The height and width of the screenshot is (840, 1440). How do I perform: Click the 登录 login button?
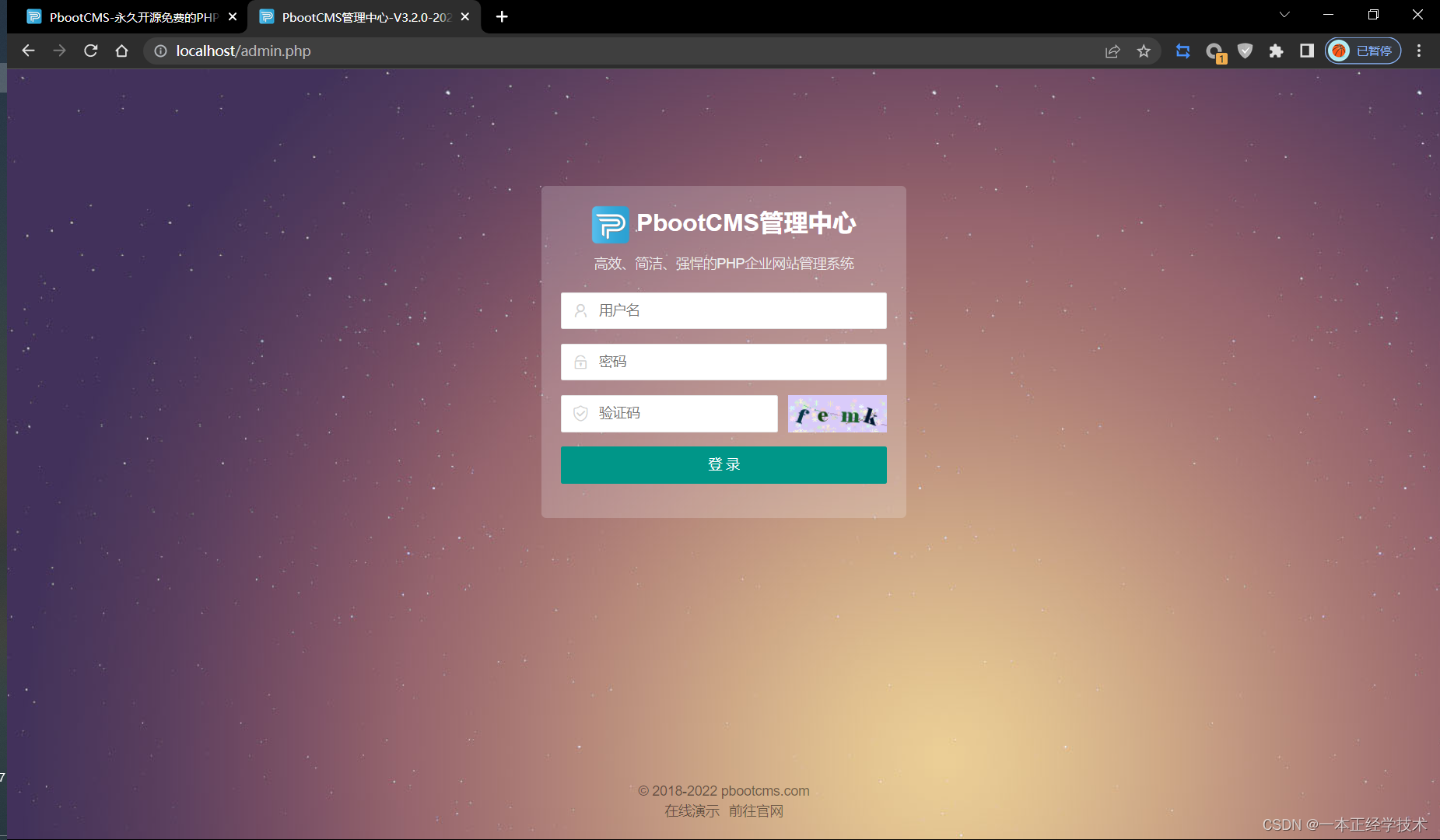723,464
